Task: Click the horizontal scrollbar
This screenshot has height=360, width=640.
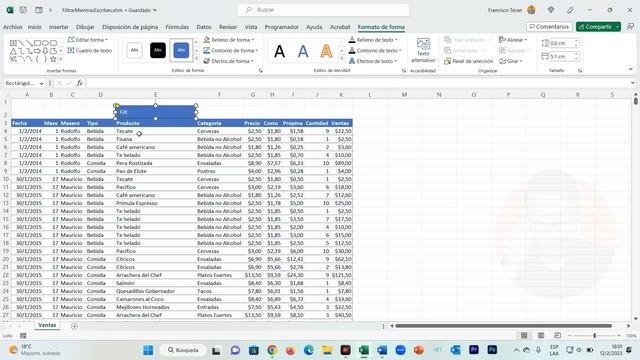Action: [503, 326]
